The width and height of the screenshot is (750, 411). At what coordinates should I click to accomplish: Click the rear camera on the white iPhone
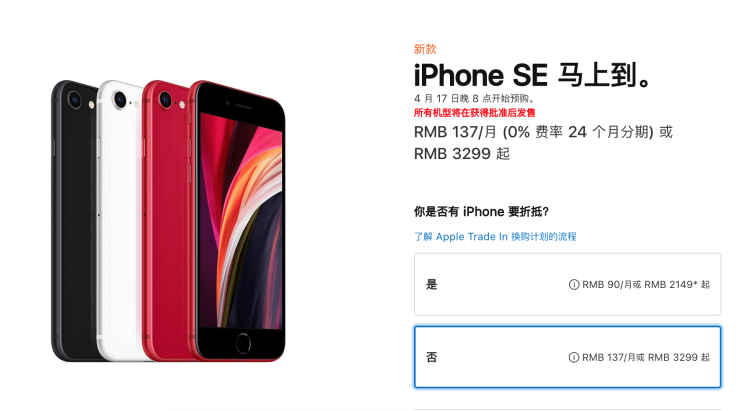[120, 100]
